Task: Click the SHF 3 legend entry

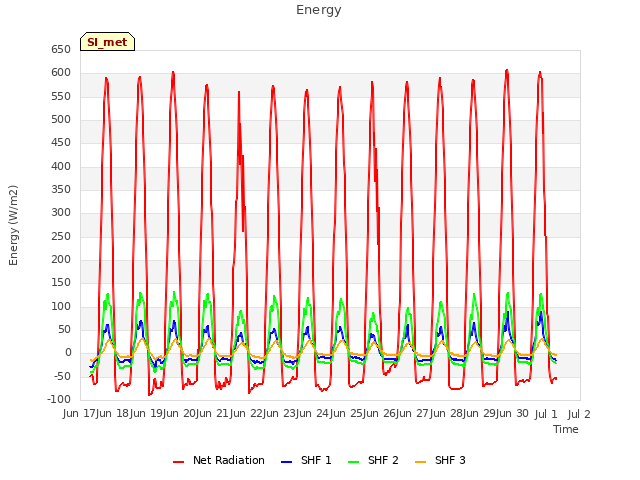Action: [440, 460]
